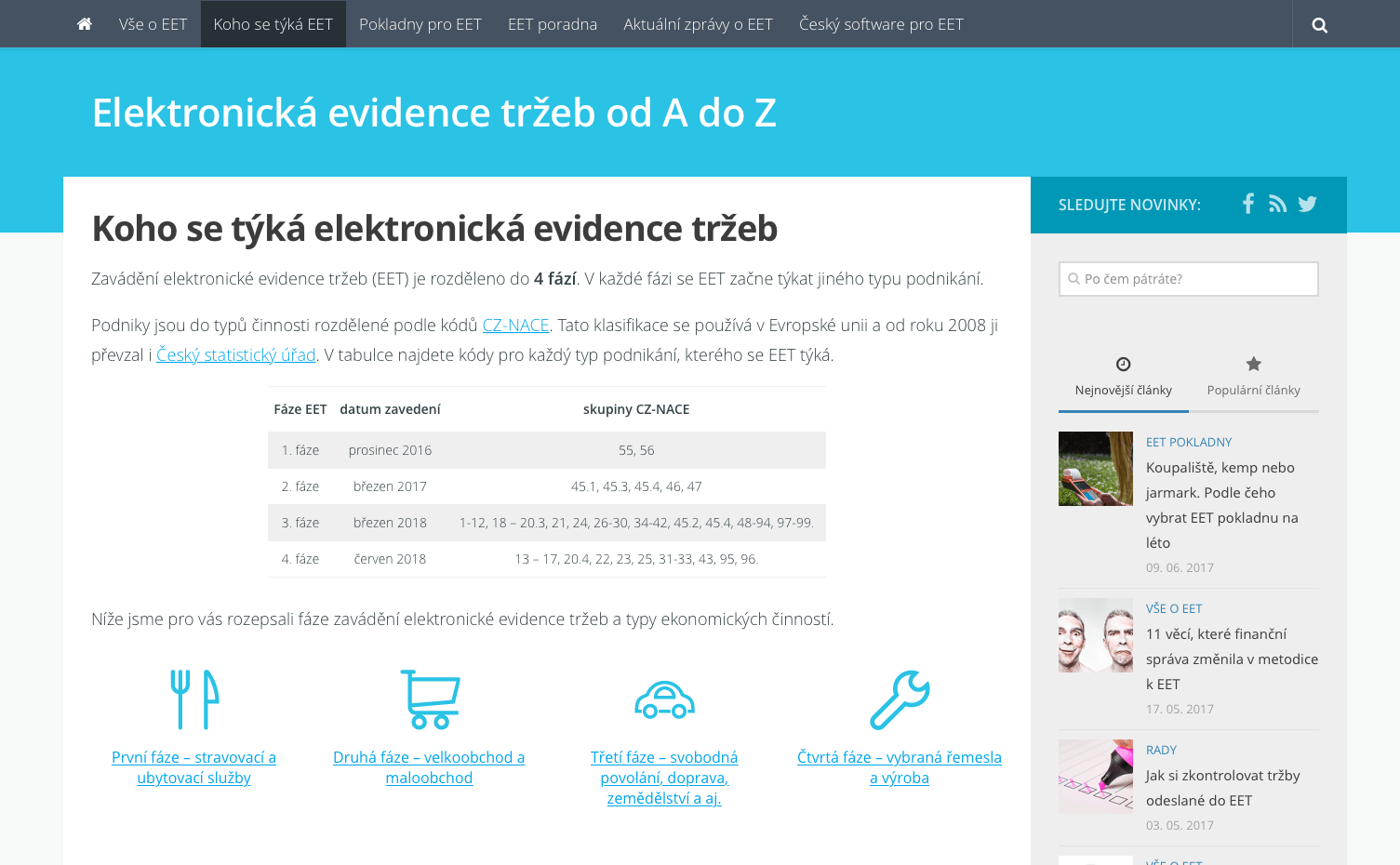Click the clock icon above Nejnovější články
Viewport: 1400px width, 865px height.
[1123, 364]
